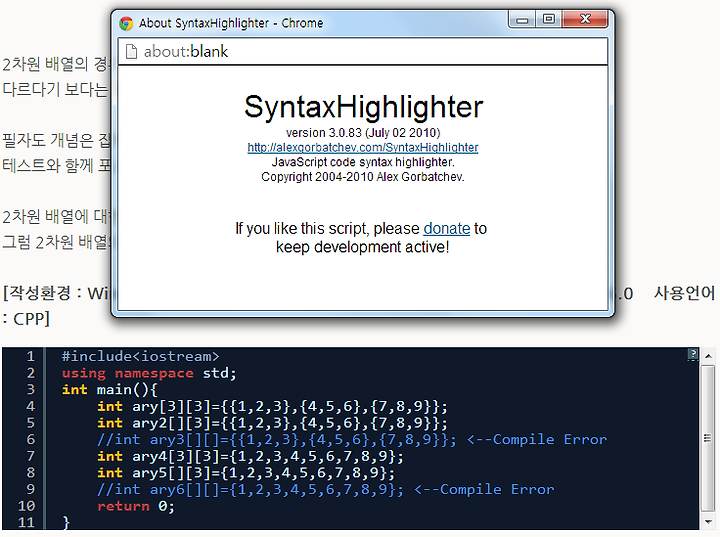Screen dimensions: 720x537
Task: Click the code block vertical scrollbar thumb
Action: click(x=708, y=438)
